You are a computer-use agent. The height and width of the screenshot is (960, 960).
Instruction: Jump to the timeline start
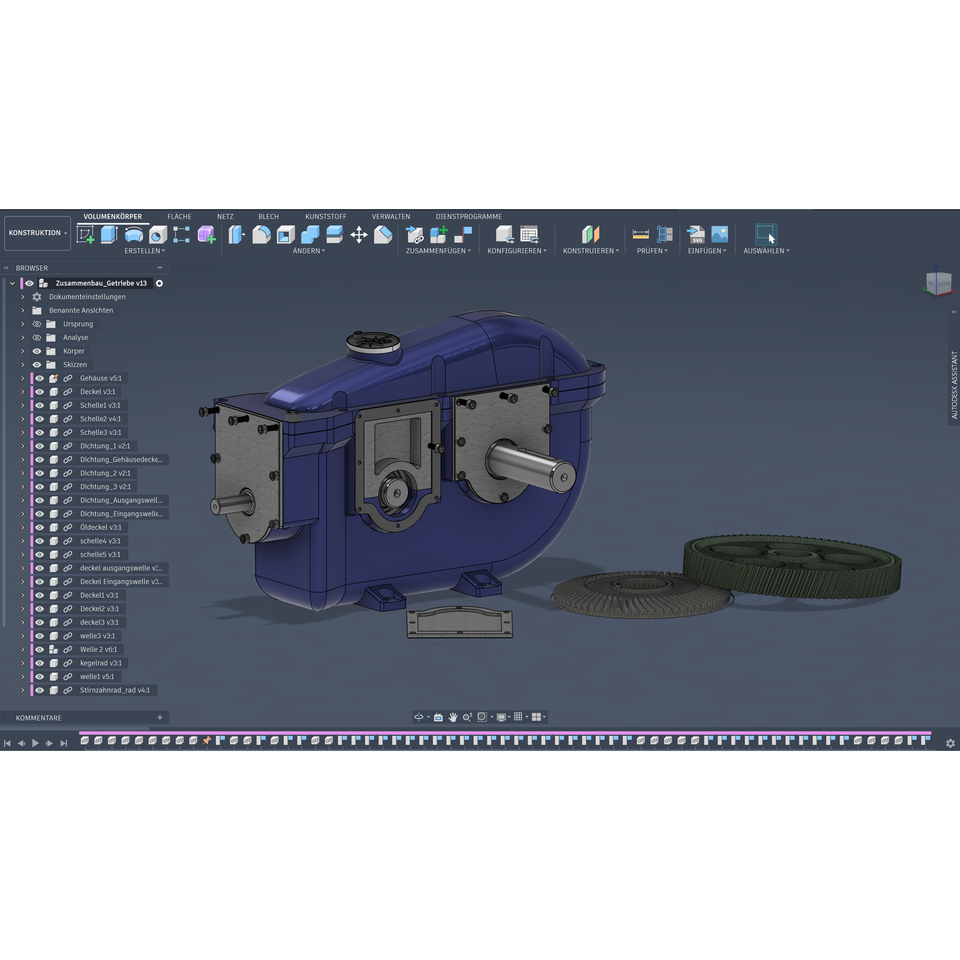7,743
